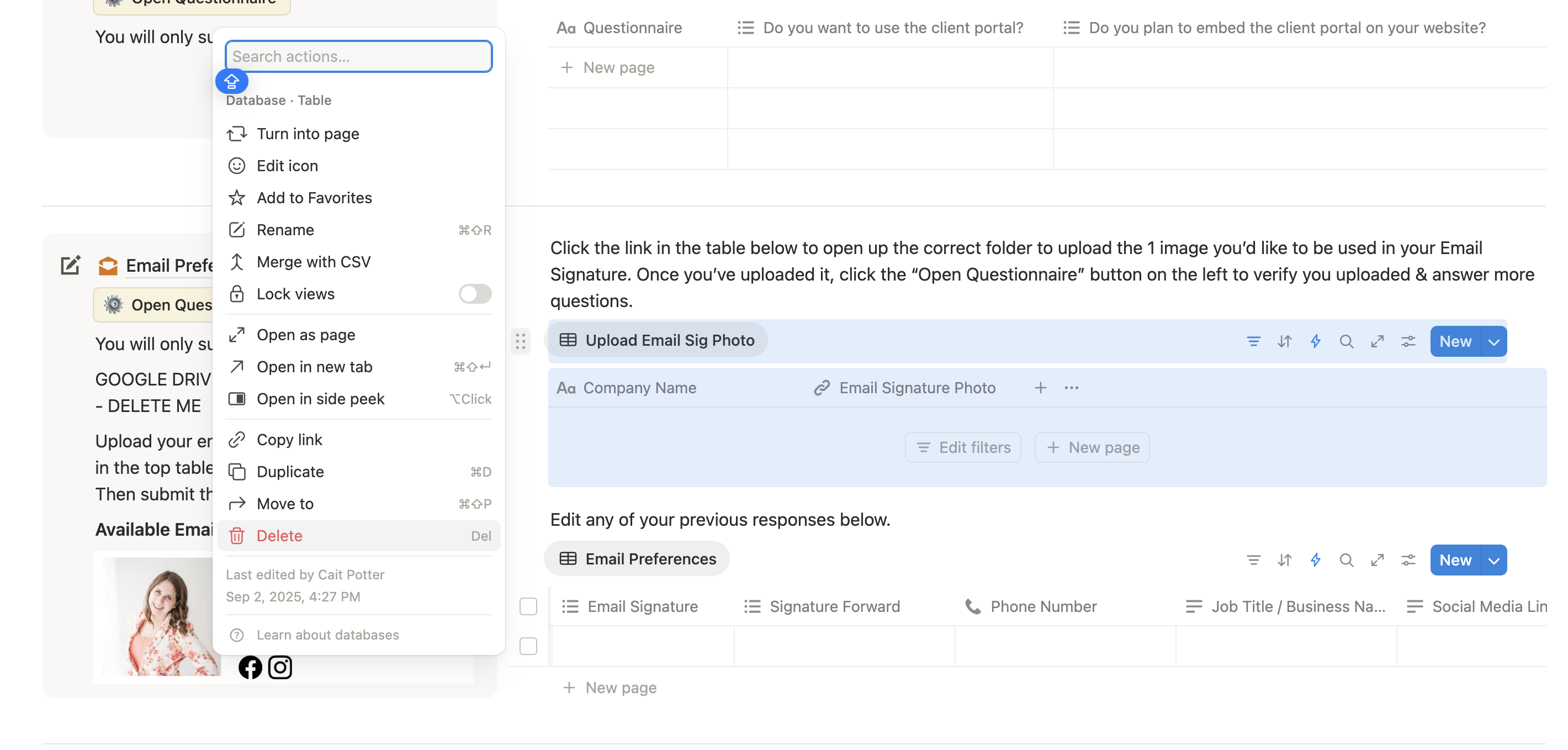The image size is (1568, 750).
Task: Open view settings sliders icon for Email Preferences
Action: pyautogui.click(x=1408, y=560)
